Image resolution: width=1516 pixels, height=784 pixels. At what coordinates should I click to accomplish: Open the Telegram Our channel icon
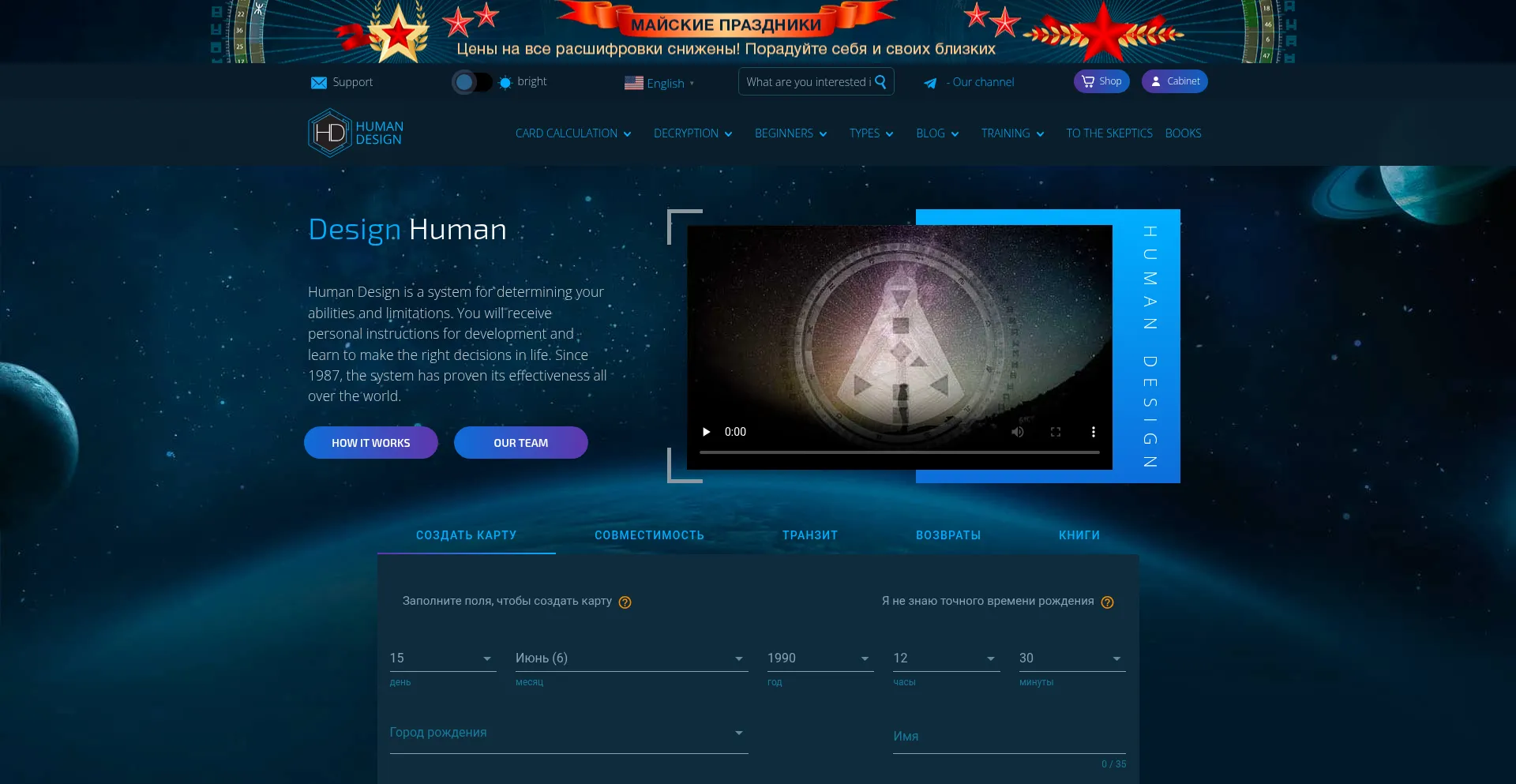[x=930, y=83]
